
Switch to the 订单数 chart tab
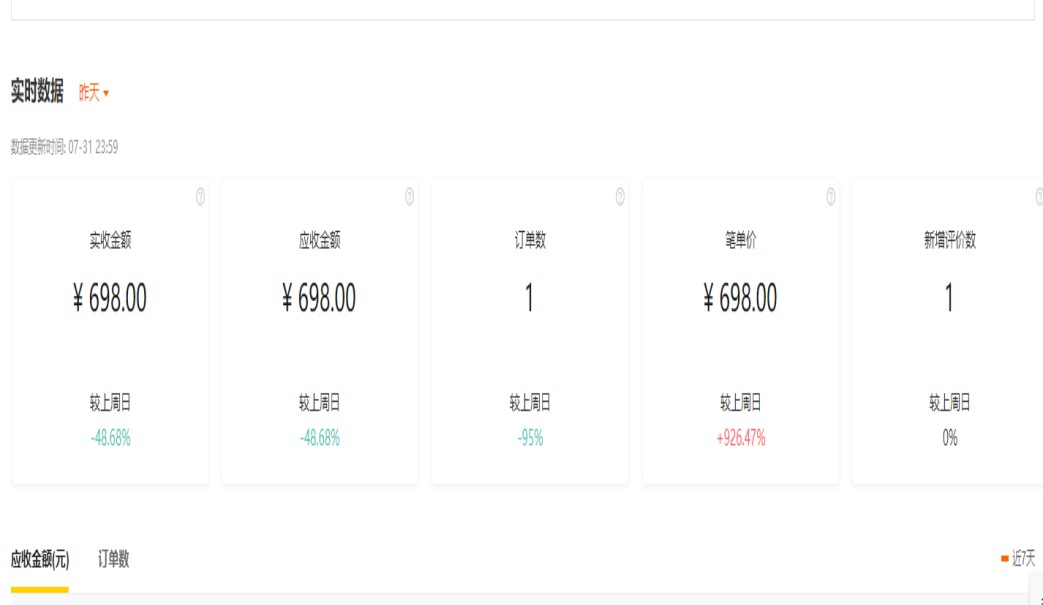click(x=113, y=559)
